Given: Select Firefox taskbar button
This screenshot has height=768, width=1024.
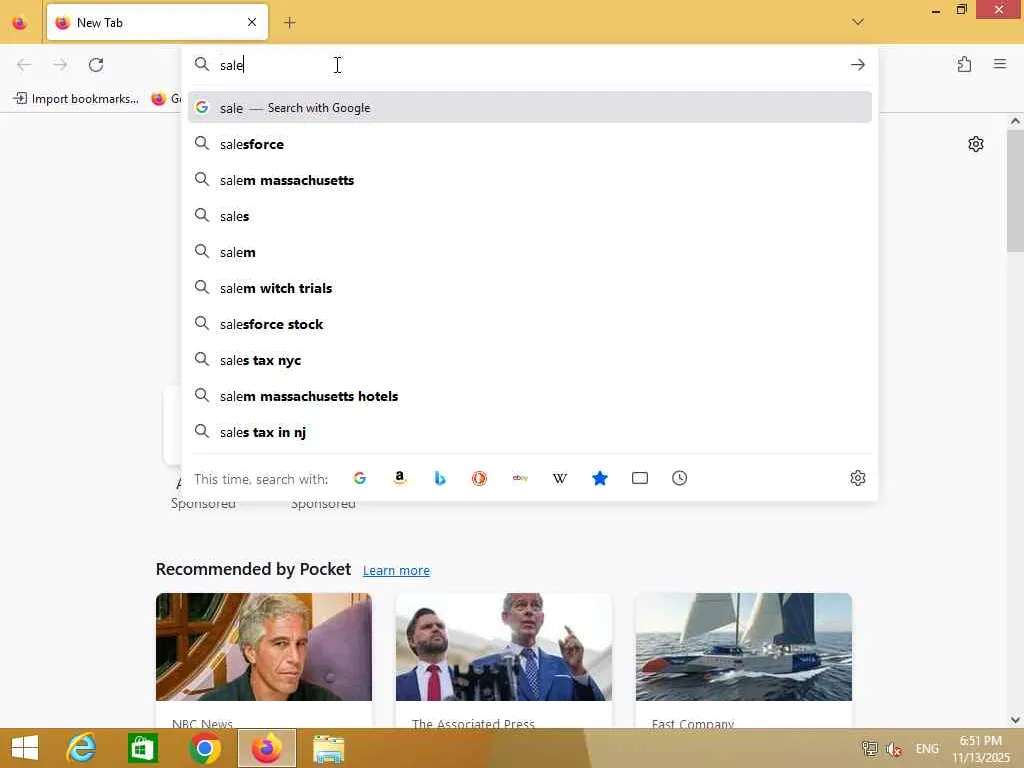Looking at the screenshot, I should click(267, 748).
